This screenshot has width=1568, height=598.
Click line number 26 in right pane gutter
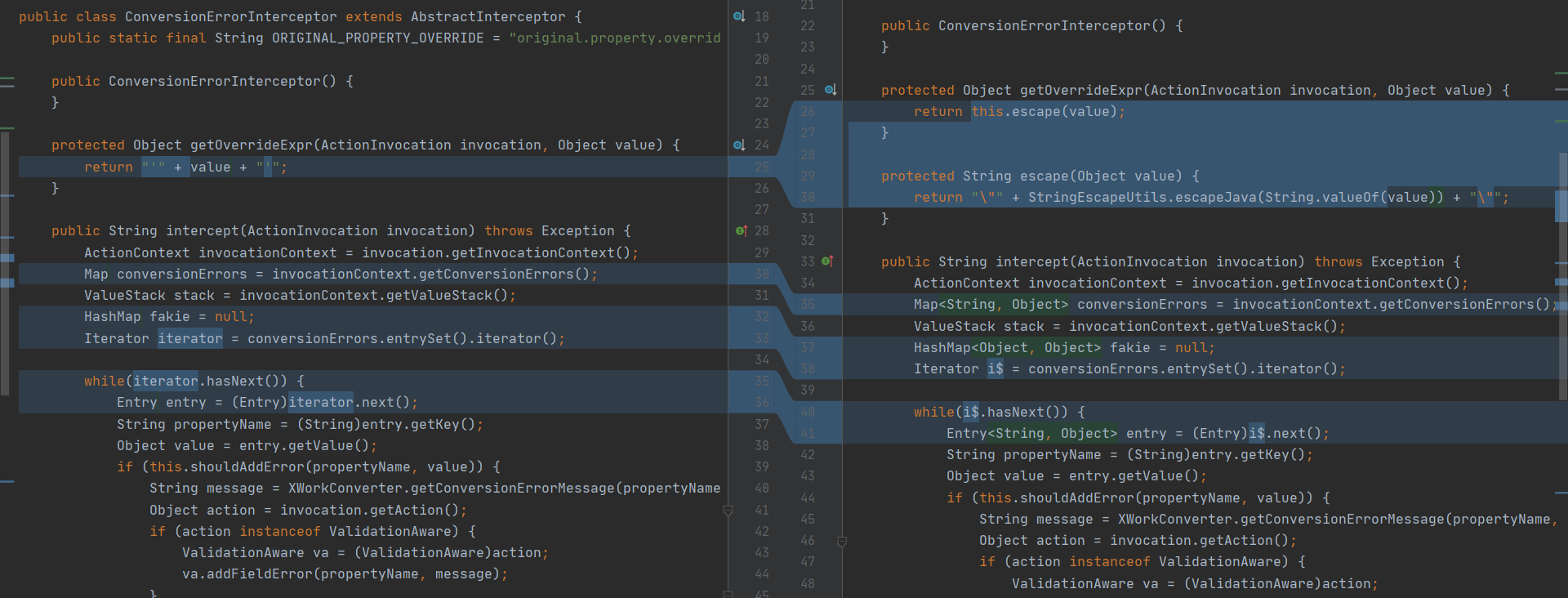tap(807, 112)
